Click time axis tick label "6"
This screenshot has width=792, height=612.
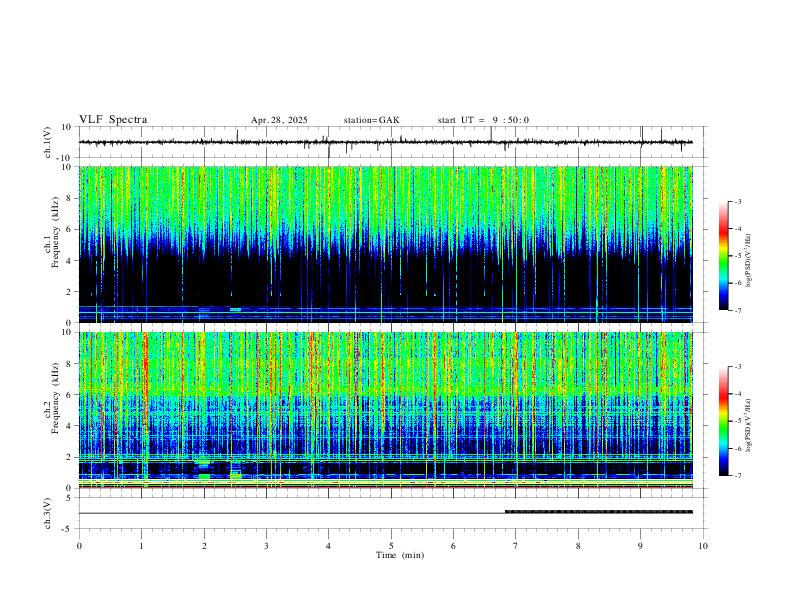click(x=454, y=546)
